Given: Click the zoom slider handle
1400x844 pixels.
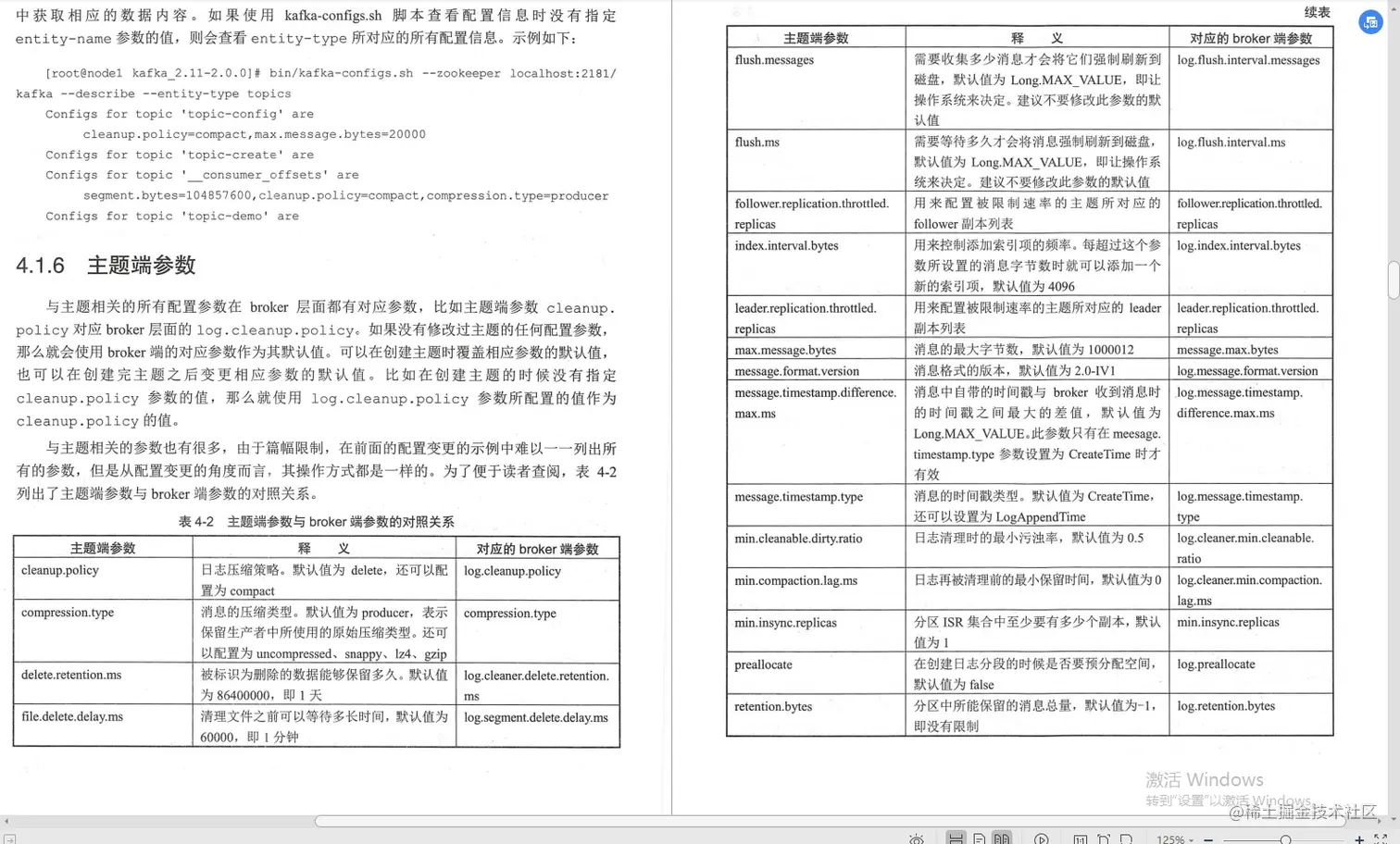Looking at the screenshot, I should 1287,838.
